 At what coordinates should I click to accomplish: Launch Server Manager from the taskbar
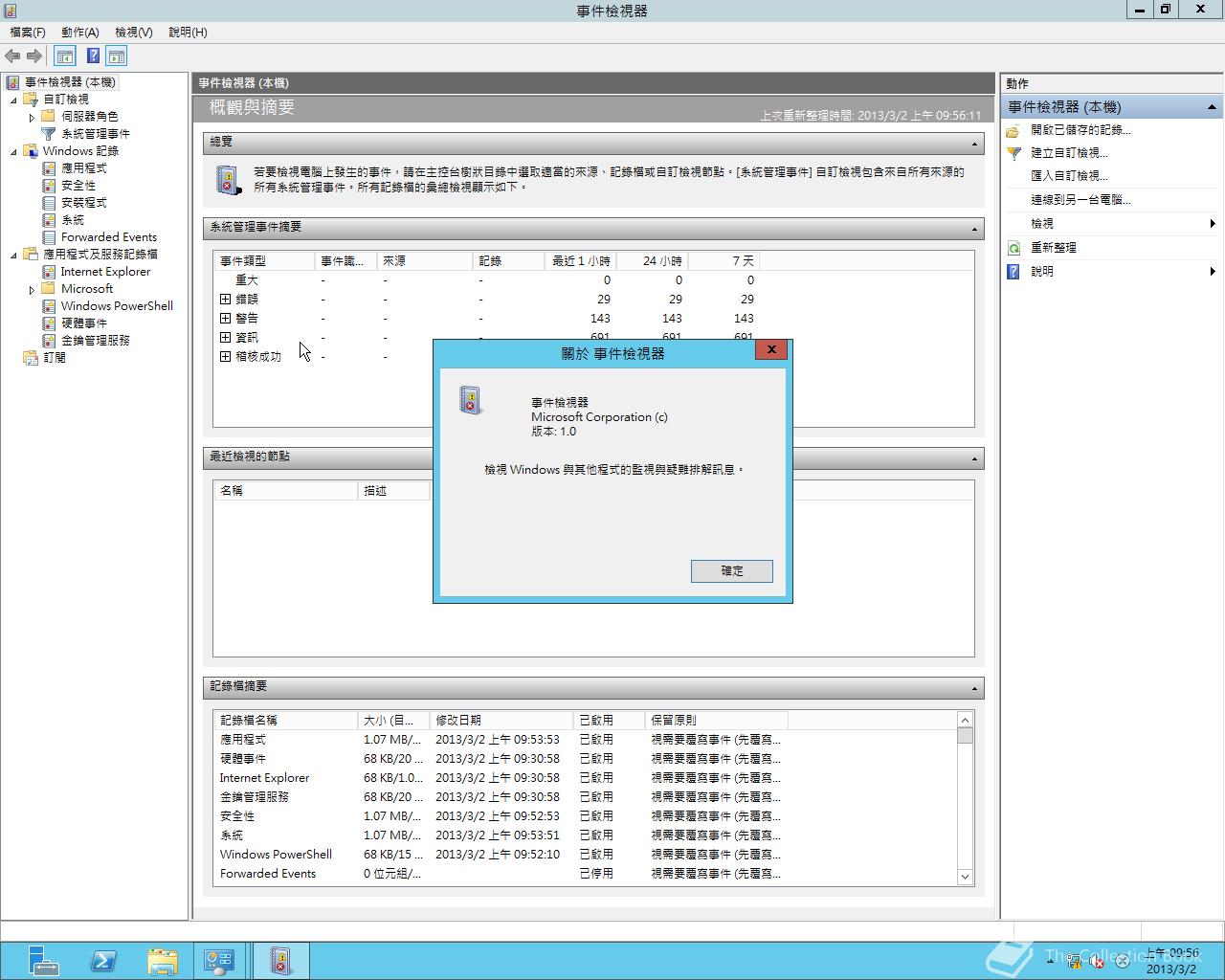[43, 961]
